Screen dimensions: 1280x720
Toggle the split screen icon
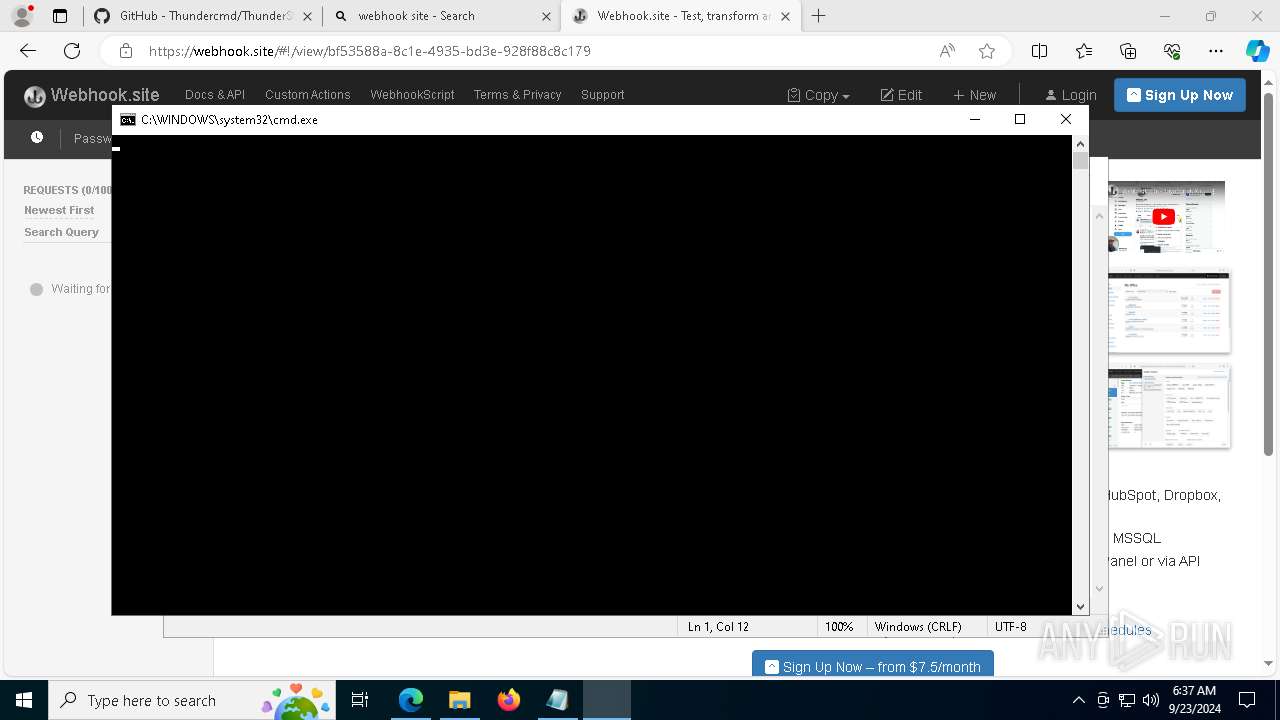coord(1039,51)
